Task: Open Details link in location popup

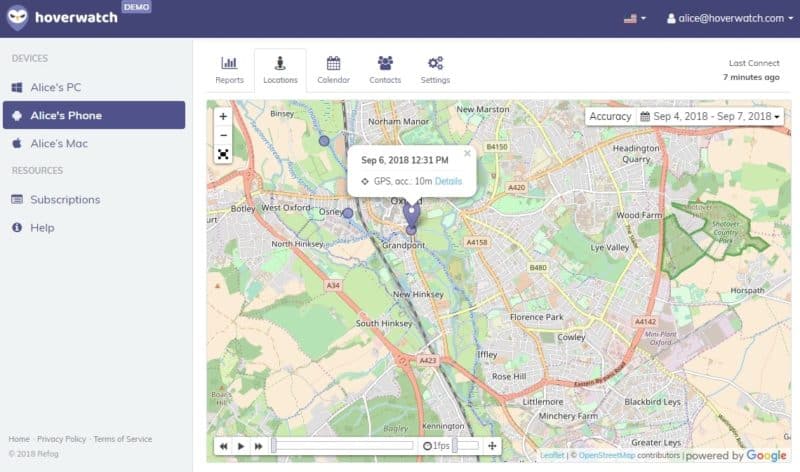Action: pyautogui.click(x=448, y=181)
